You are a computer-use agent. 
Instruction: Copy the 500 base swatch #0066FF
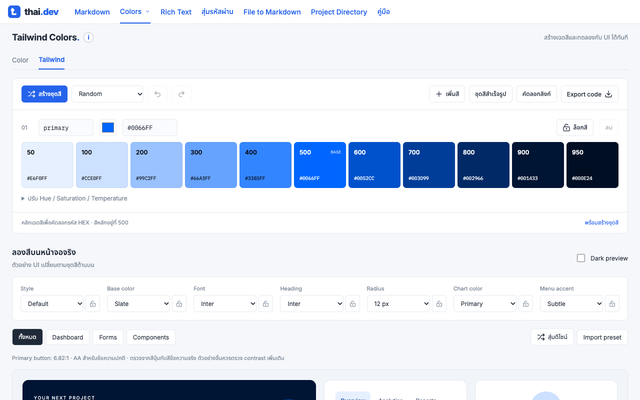coord(320,165)
